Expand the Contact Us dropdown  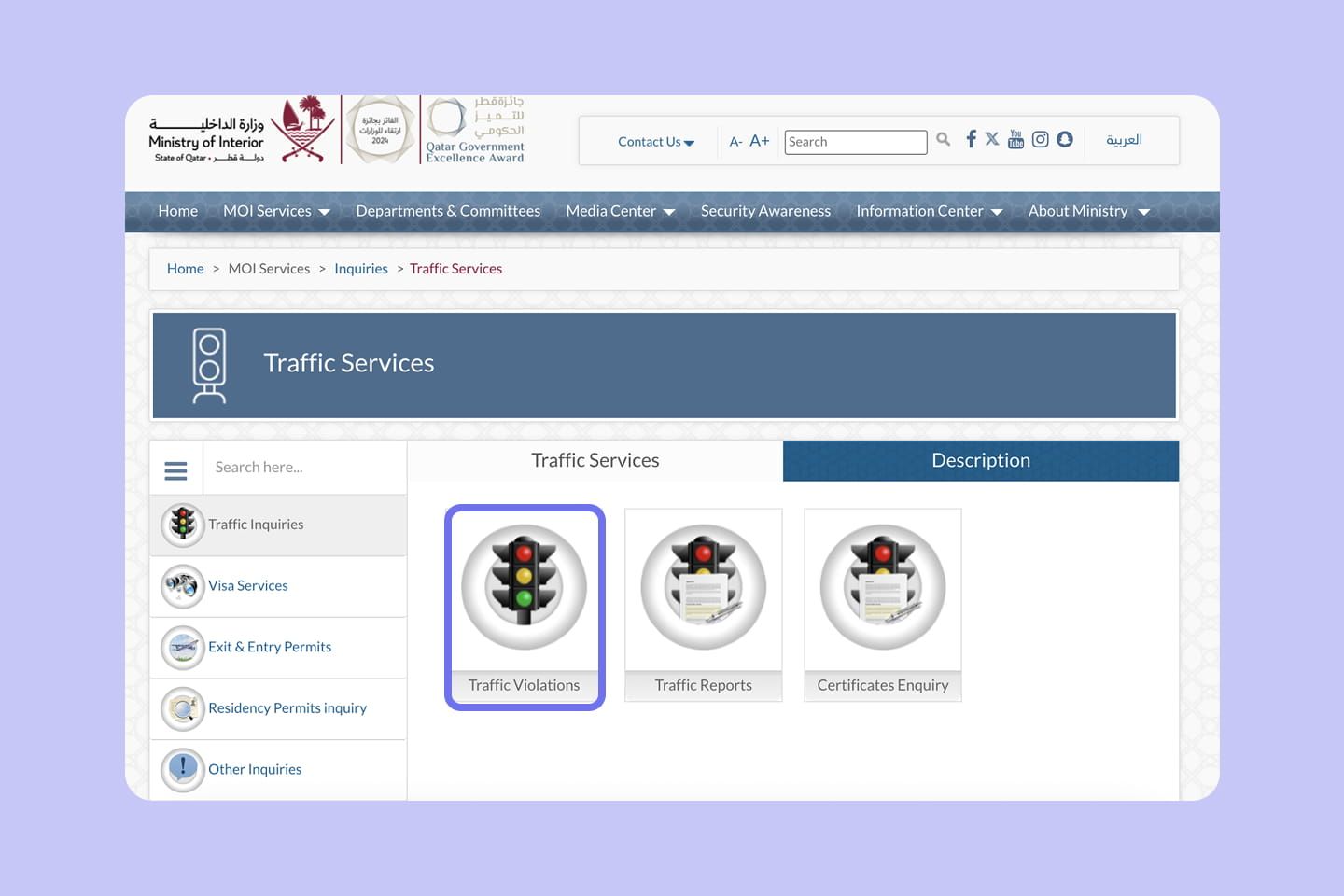click(x=655, y=142)
